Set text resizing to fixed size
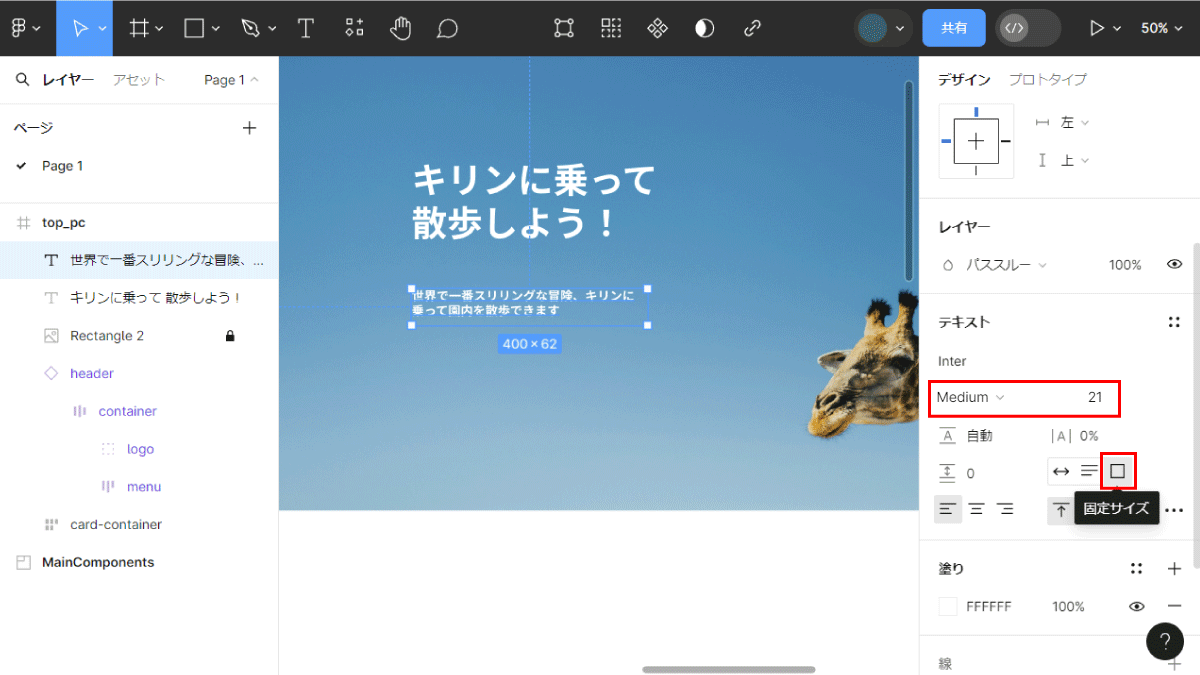 (x=1118, y=471)
